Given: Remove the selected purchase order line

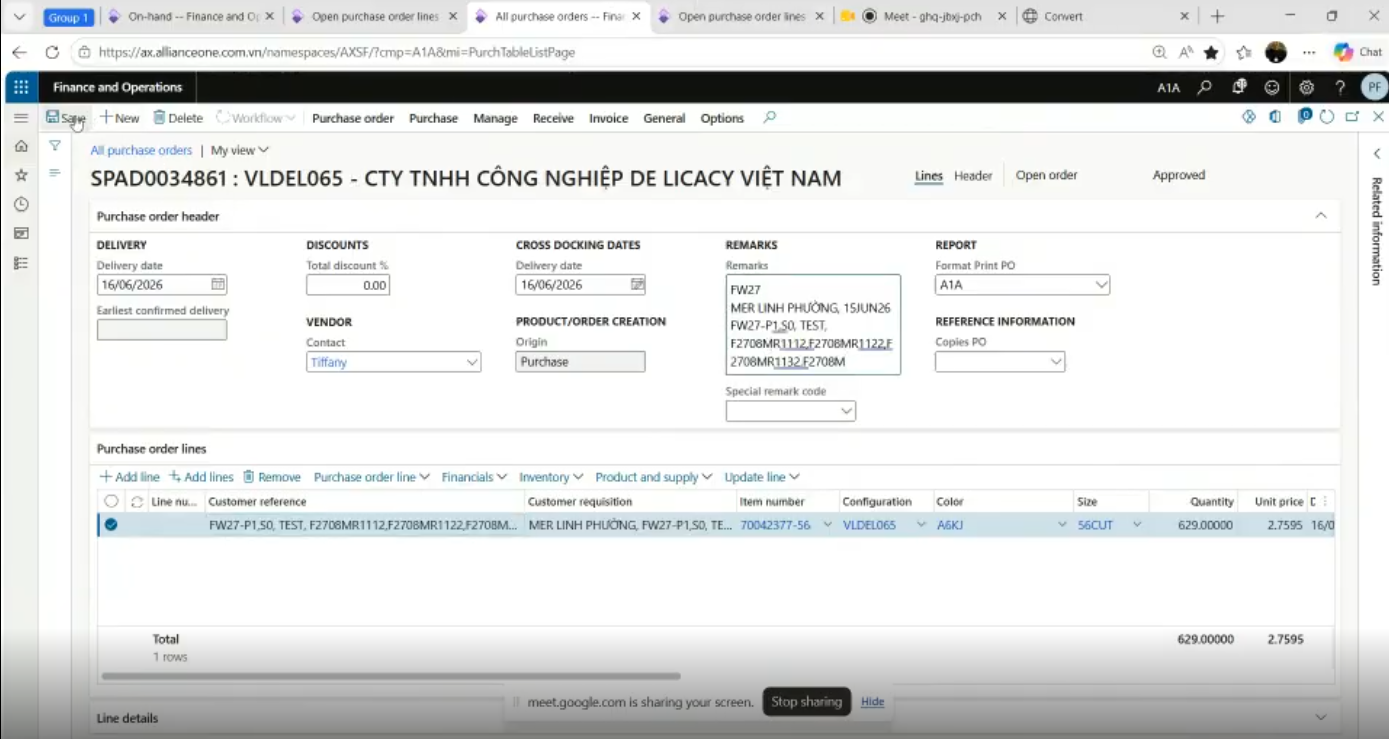Looking at the screenshot, I should point(272,477).
